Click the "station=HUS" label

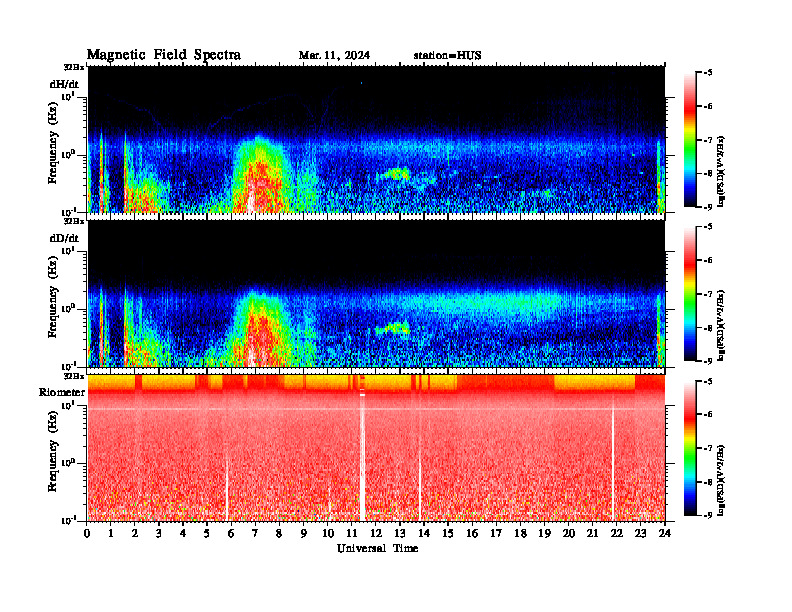pyautogui.click(x=447, y=56)
